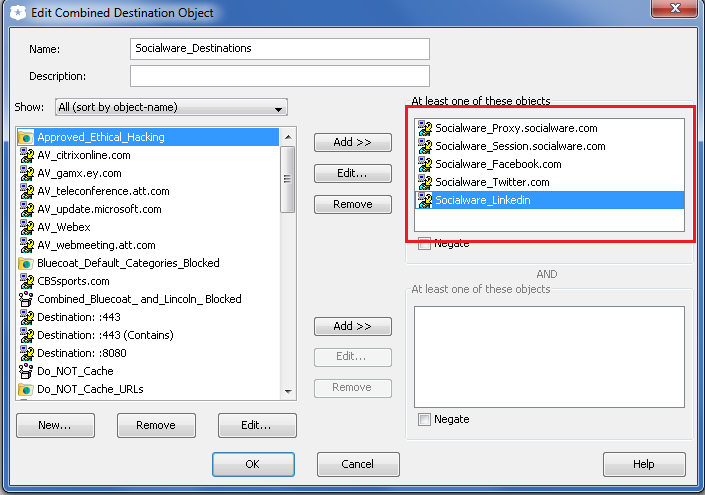705x495 pixels.
Task: Click the icon beside AV_webmeeting.att.com
Action: coord(27,245)
